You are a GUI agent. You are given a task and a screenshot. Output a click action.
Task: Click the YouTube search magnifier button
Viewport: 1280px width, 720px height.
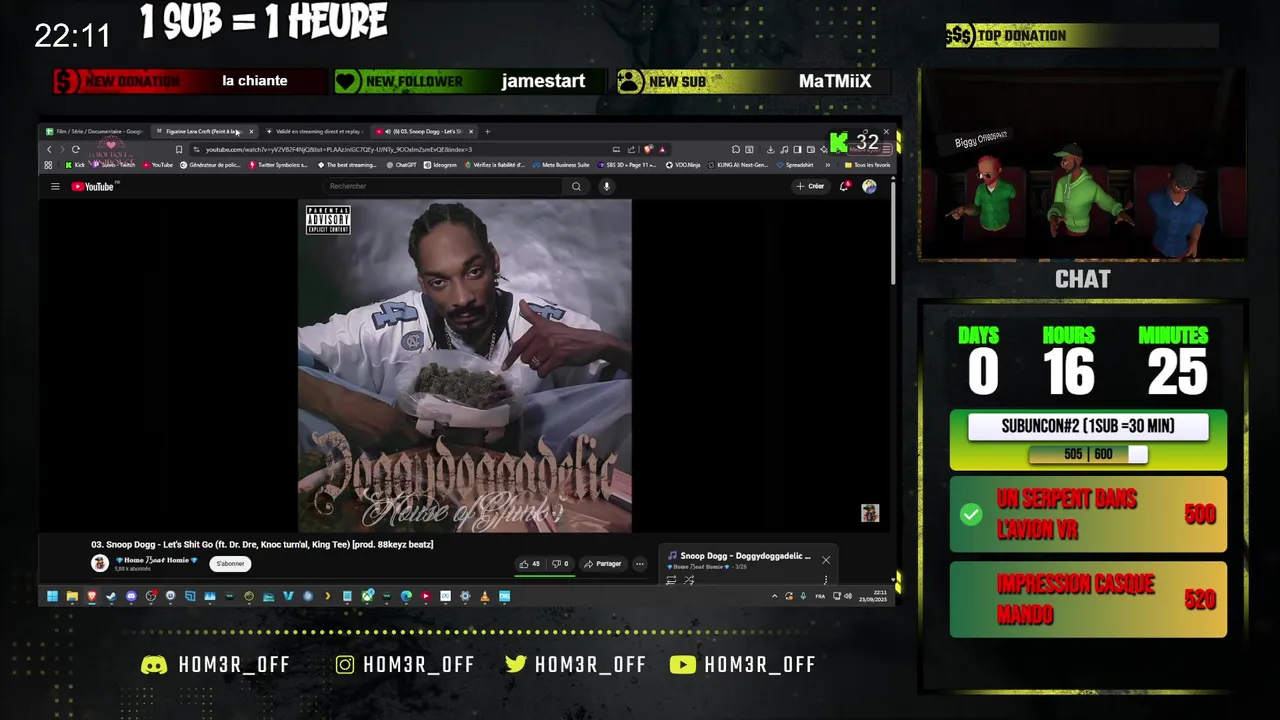(x=576, y=186)
